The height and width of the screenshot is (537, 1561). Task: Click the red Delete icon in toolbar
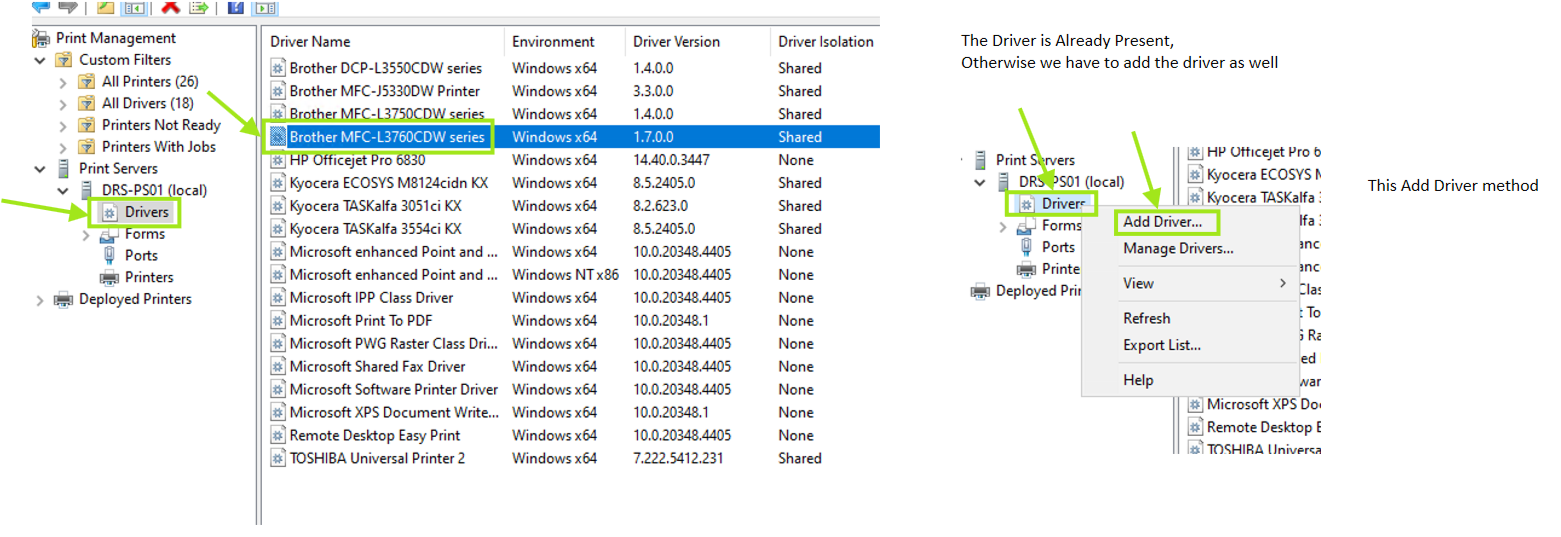[171, 7]
